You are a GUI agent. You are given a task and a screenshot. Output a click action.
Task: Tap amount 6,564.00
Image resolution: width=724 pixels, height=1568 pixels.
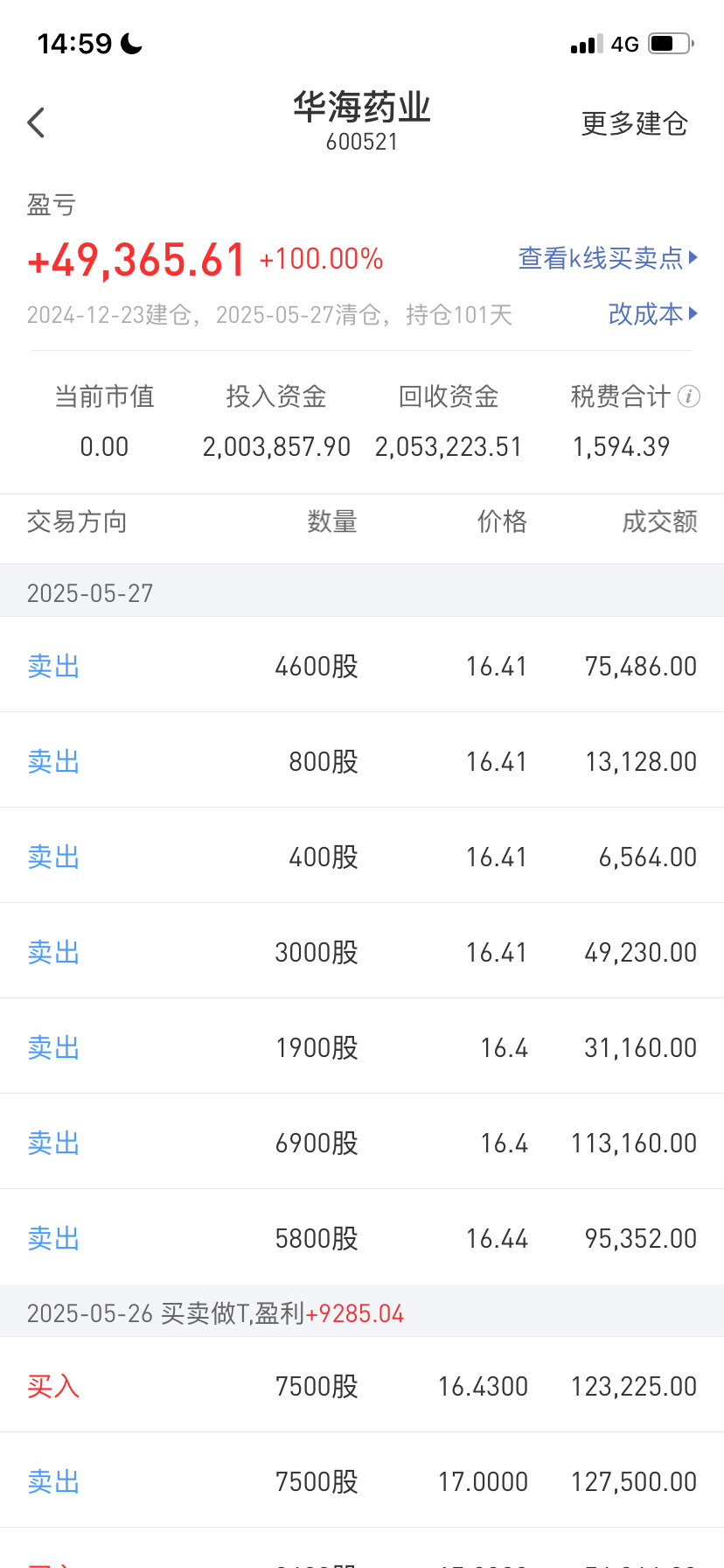coord(648,857)
